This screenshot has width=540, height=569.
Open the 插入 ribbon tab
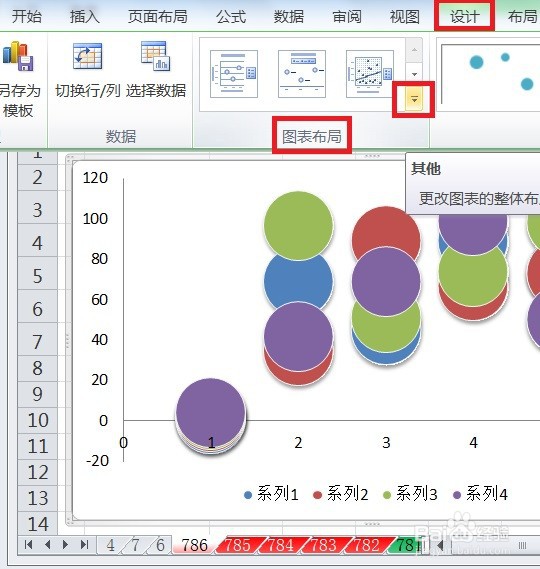85,17
